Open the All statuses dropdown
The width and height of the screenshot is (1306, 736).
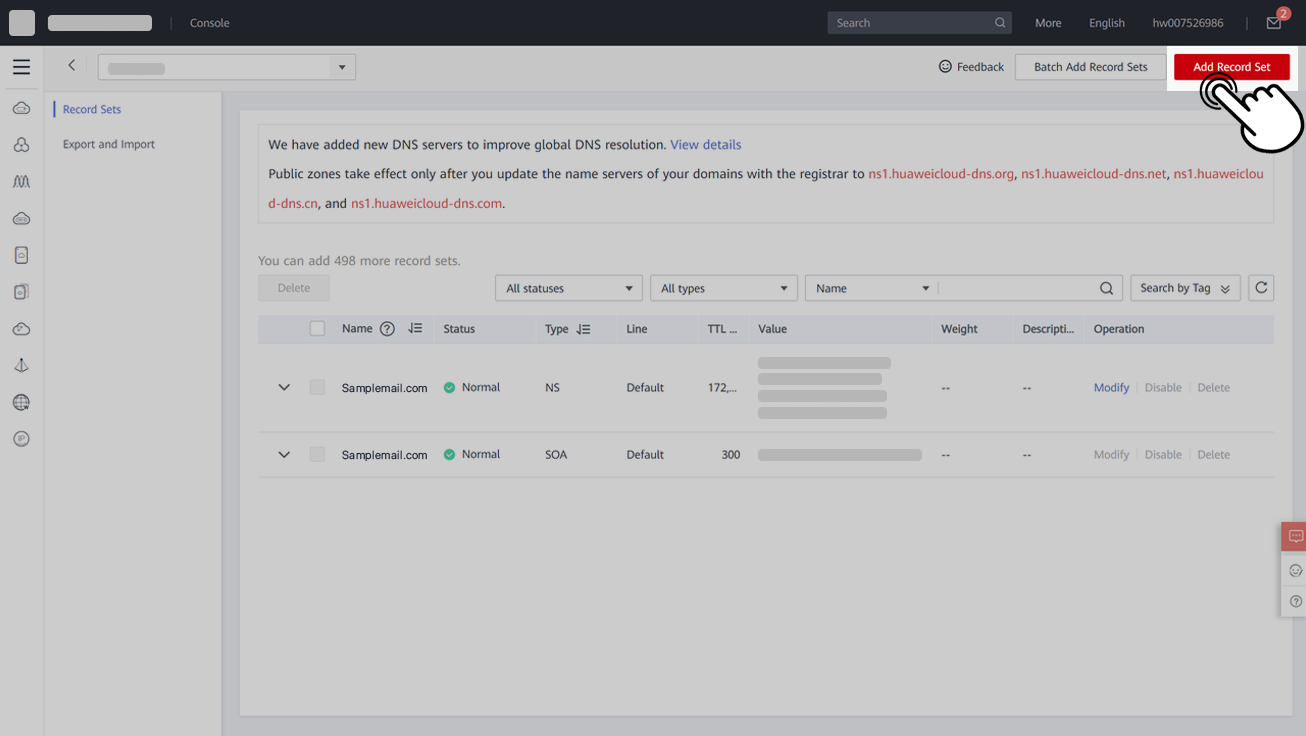click(568, 288)
